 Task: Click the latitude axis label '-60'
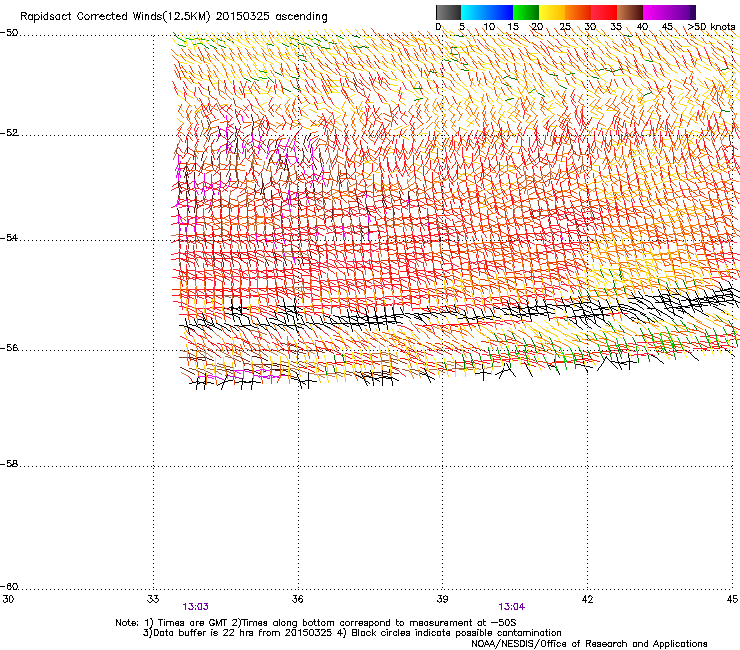pyautogui.click(x=9, y=587)
